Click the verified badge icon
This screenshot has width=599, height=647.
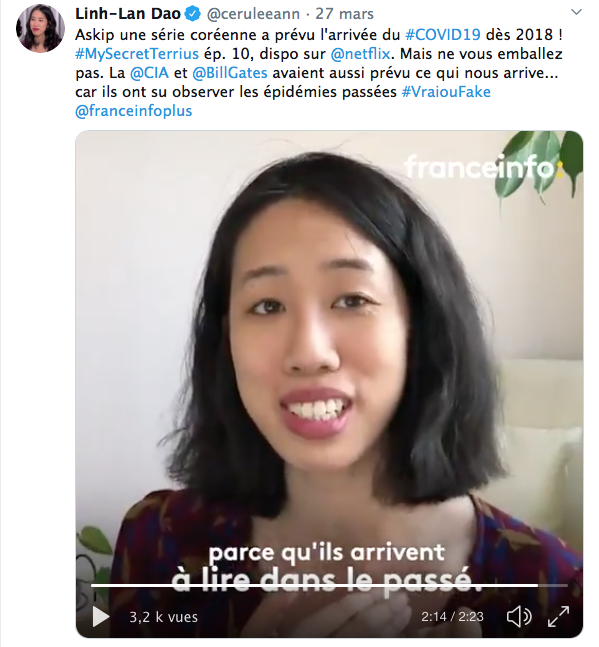193,14
